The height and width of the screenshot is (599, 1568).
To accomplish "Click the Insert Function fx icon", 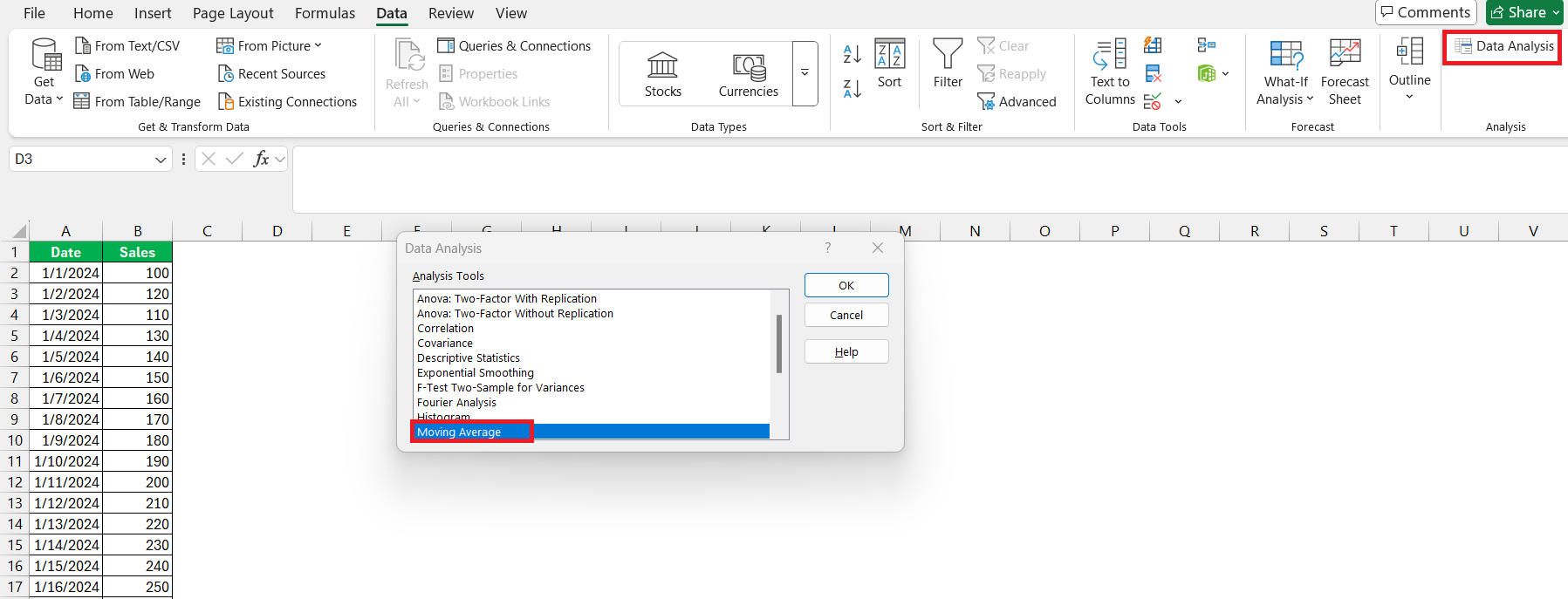I will 260,159.
